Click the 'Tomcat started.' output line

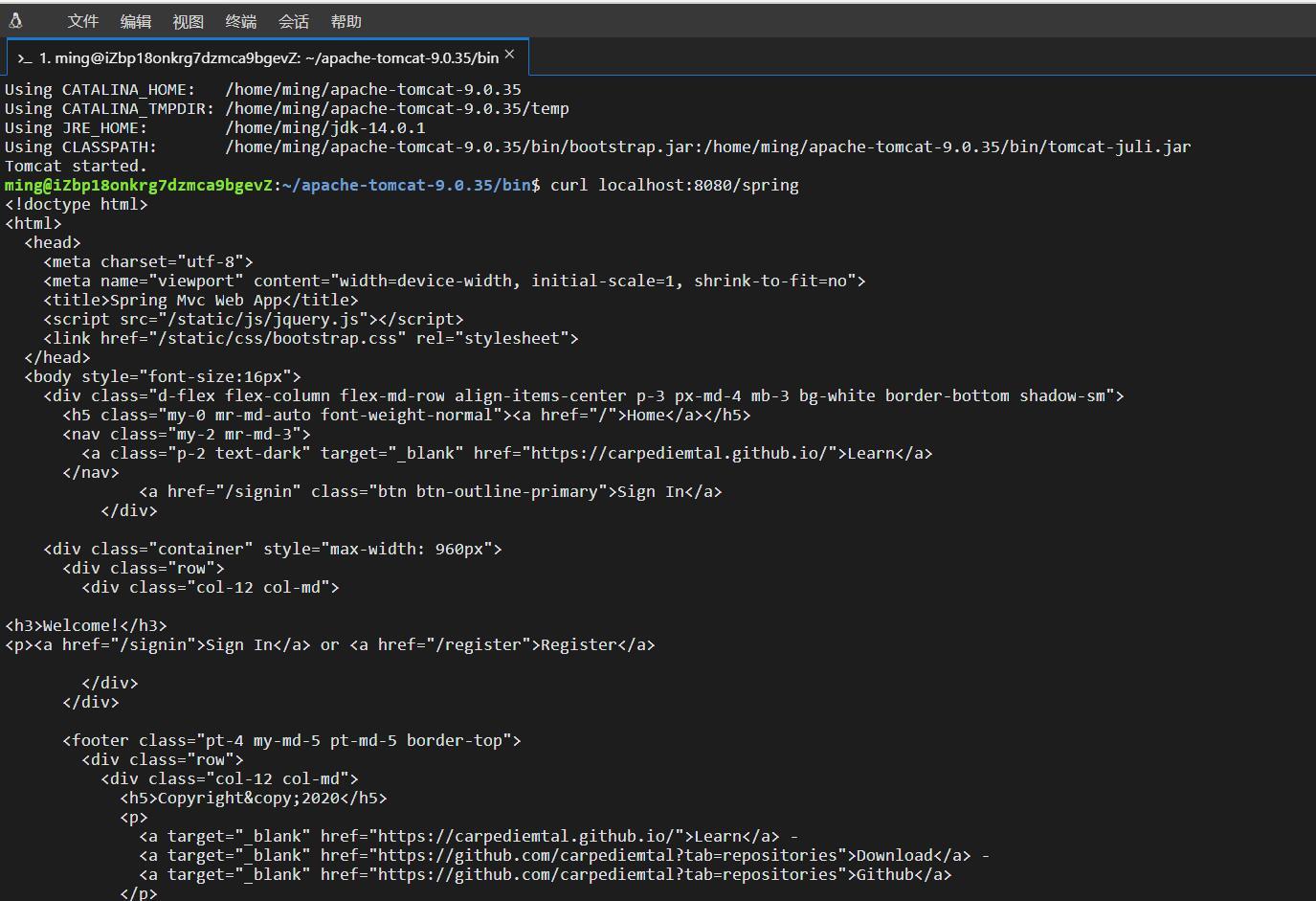tap(76, 166)
